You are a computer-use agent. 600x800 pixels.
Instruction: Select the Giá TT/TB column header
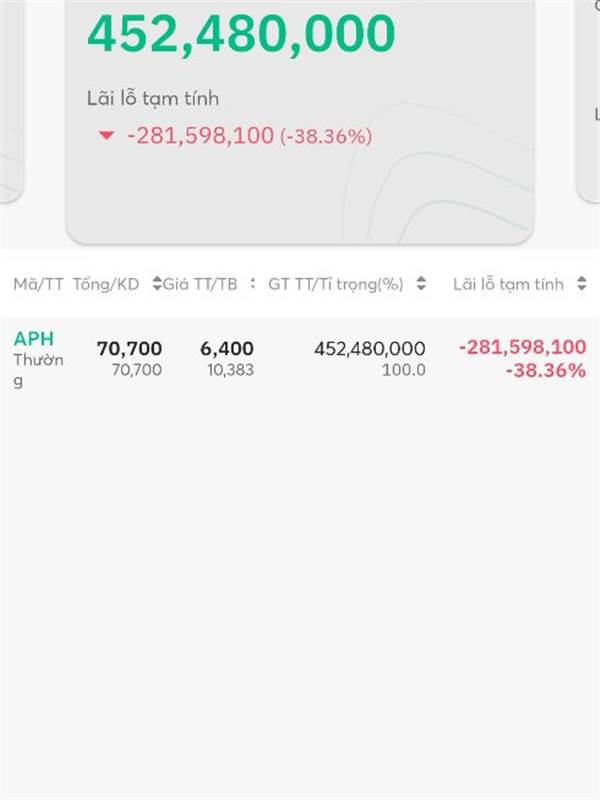(200, 284)
